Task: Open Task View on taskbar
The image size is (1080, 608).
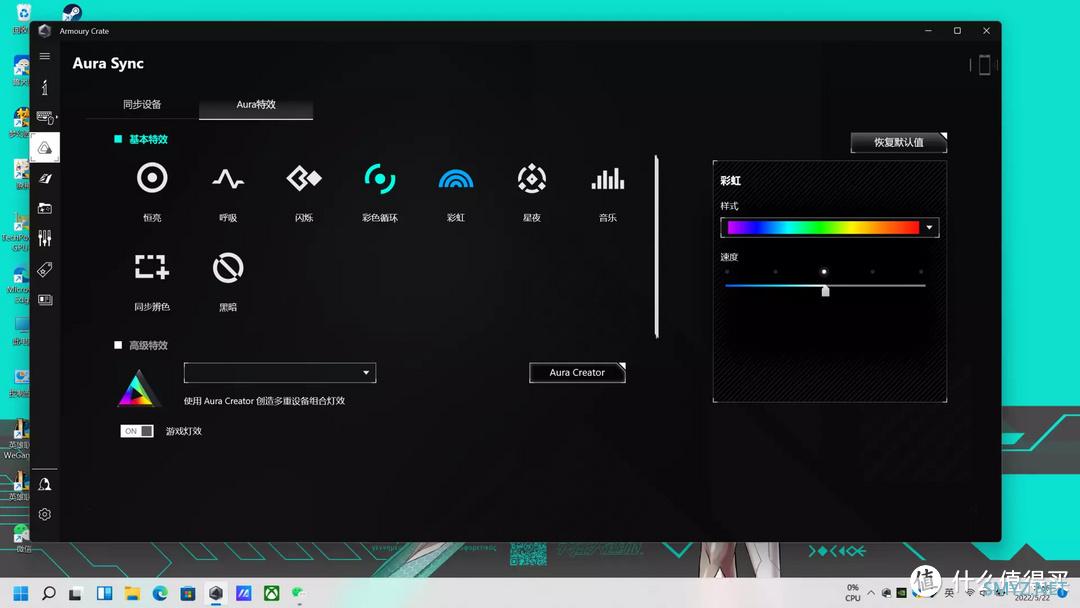Action: pyautogui.click(x=75, y=593)
